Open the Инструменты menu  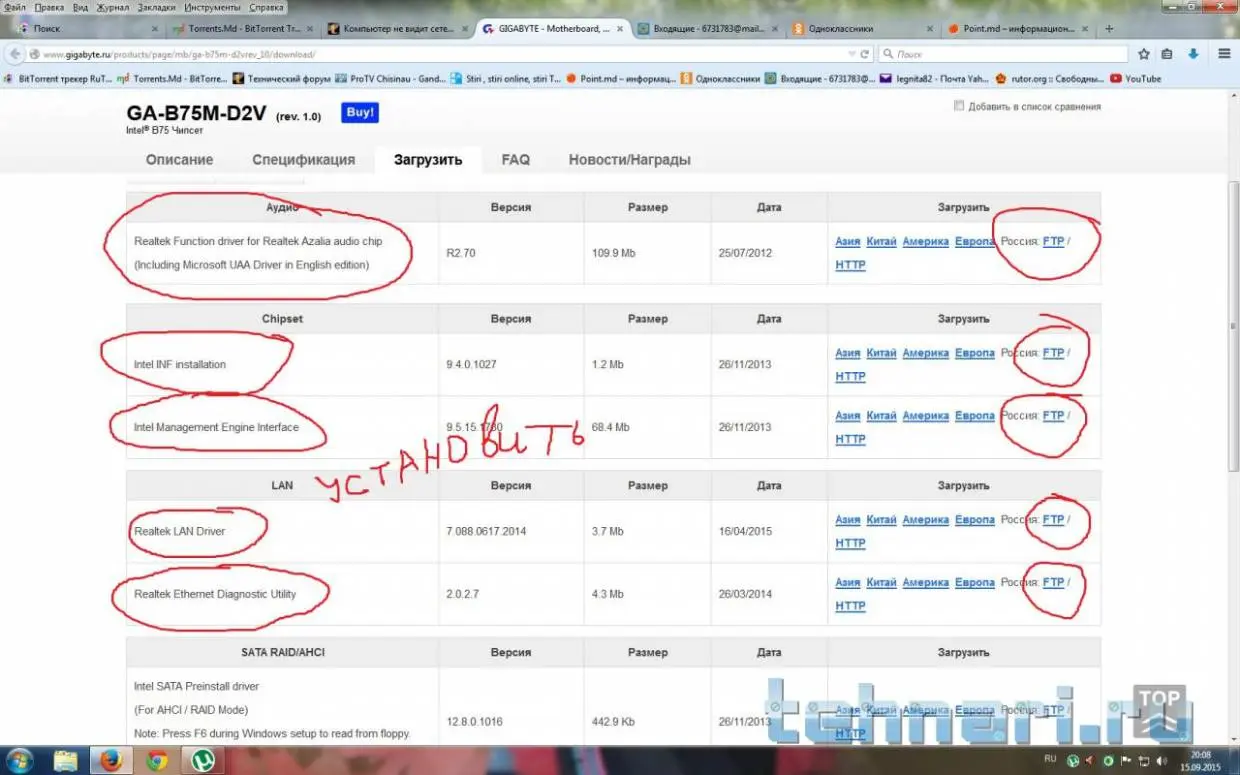pos(212,7)
